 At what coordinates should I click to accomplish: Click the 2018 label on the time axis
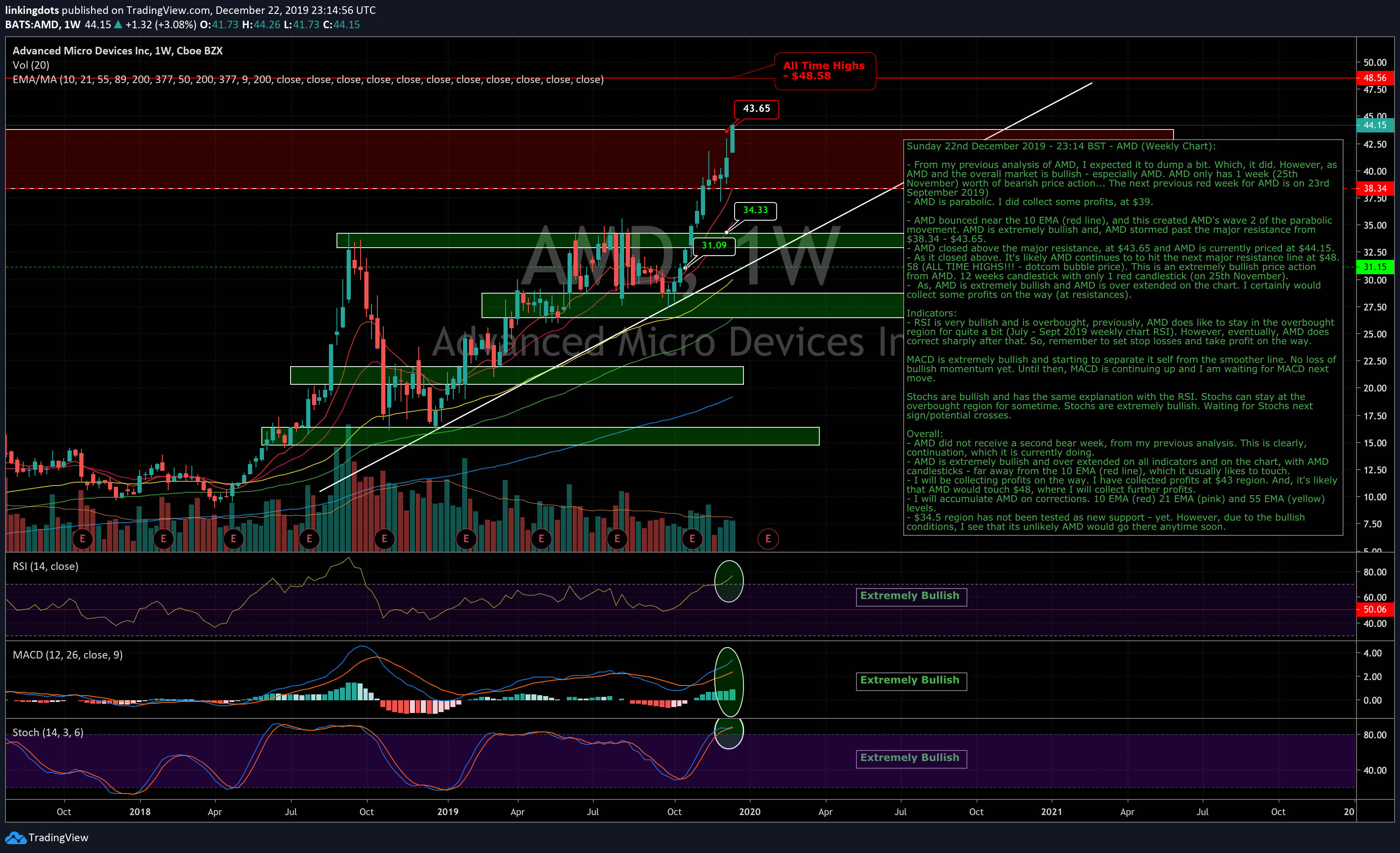(x=140, y=812)
